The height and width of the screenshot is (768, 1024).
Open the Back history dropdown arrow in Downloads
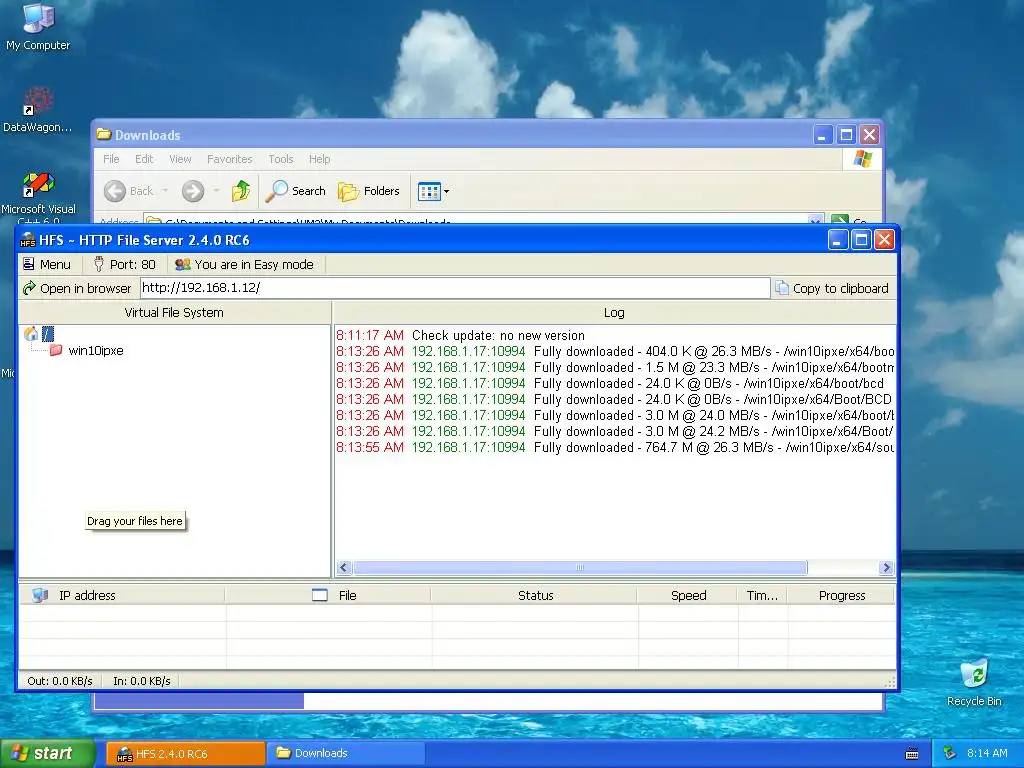click(165, 191)
